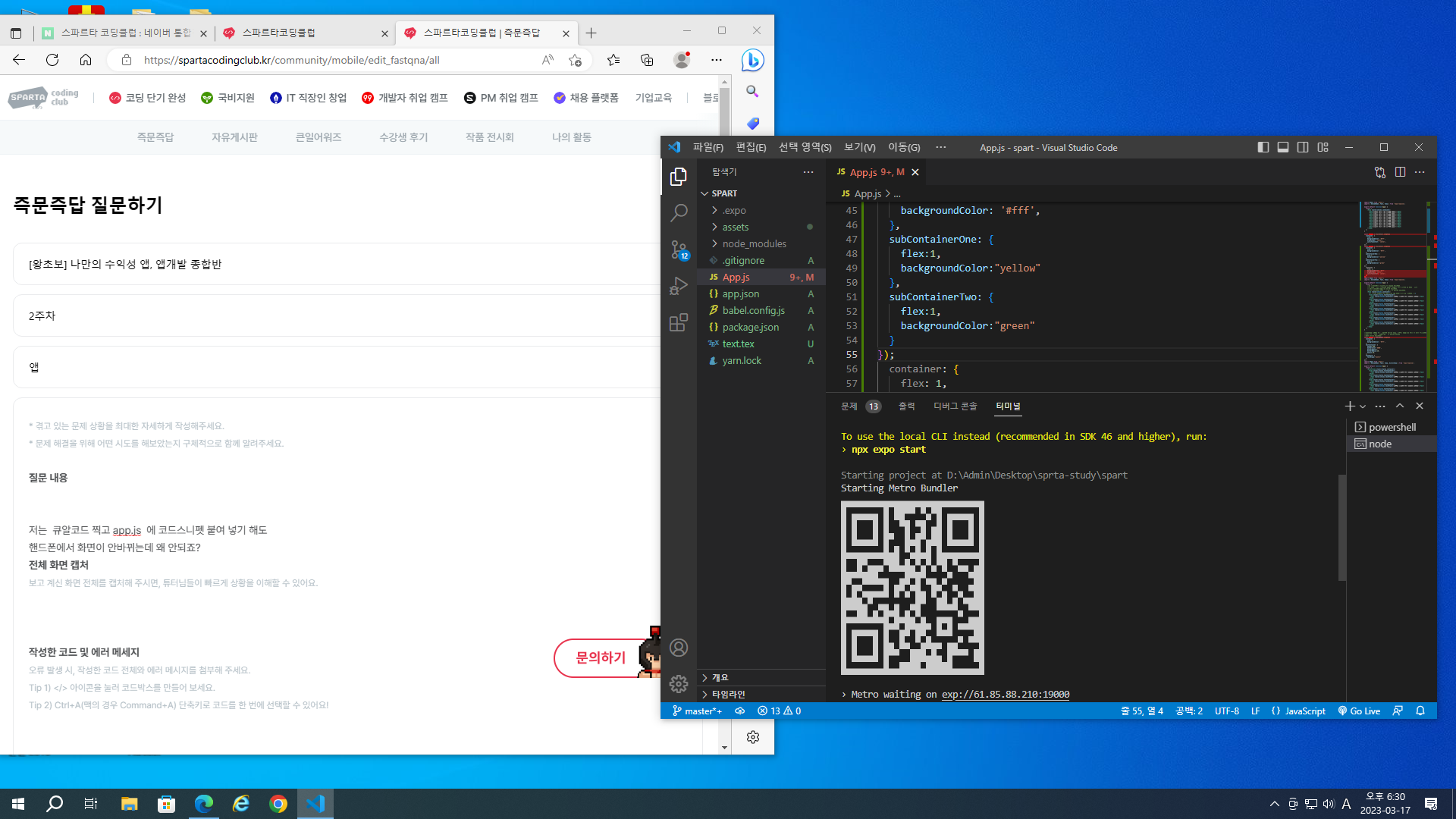1456x819 pixels.
Task: Go to the Edge home page
Action: click(x=86, y=60)
